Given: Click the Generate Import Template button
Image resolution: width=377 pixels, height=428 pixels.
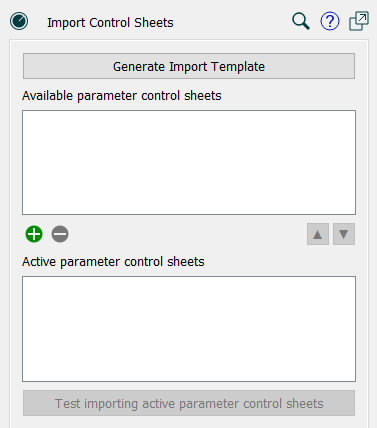Looking at the screenshot, I should click(189, 66).
